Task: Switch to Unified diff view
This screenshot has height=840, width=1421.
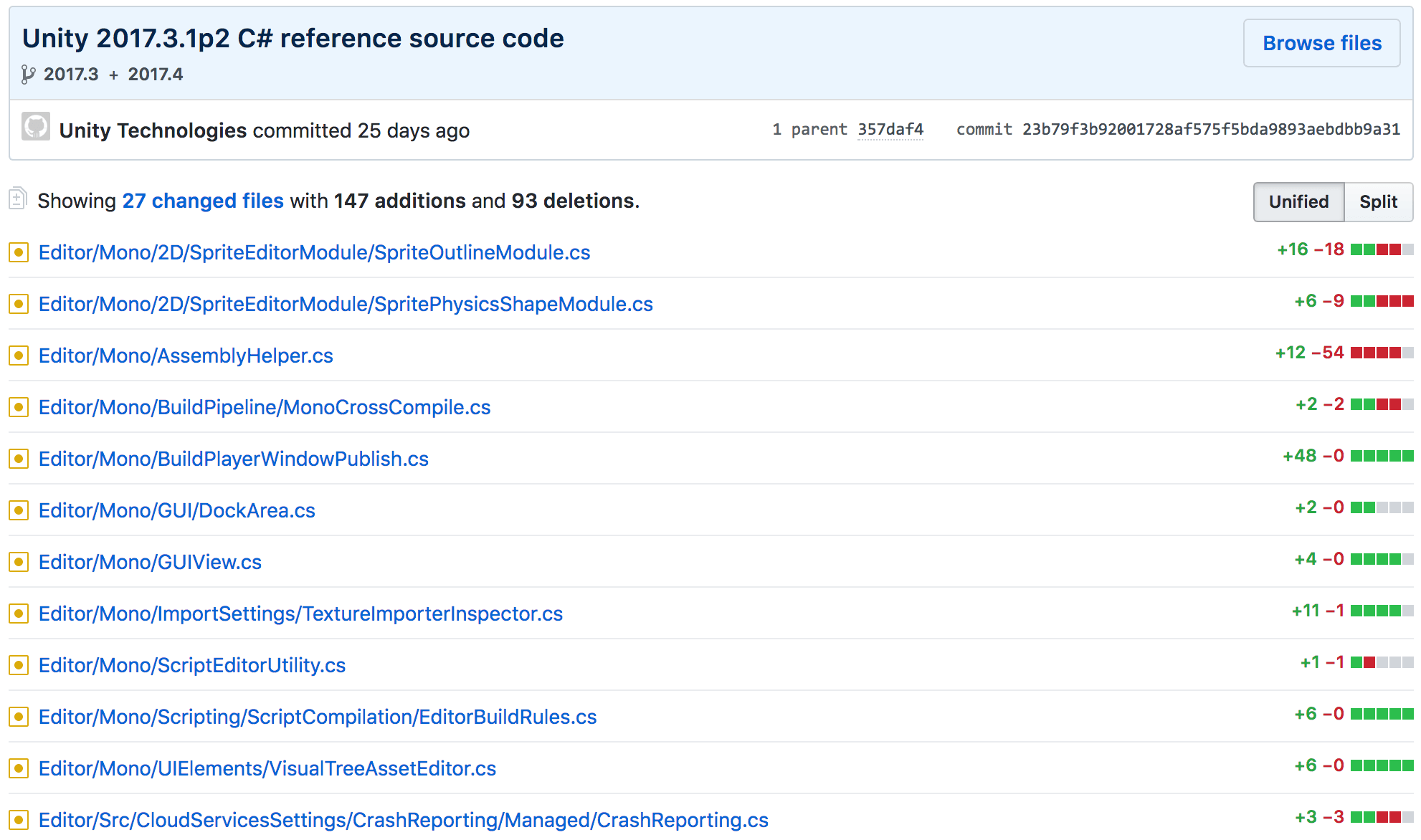Action: pos(1298,201)
